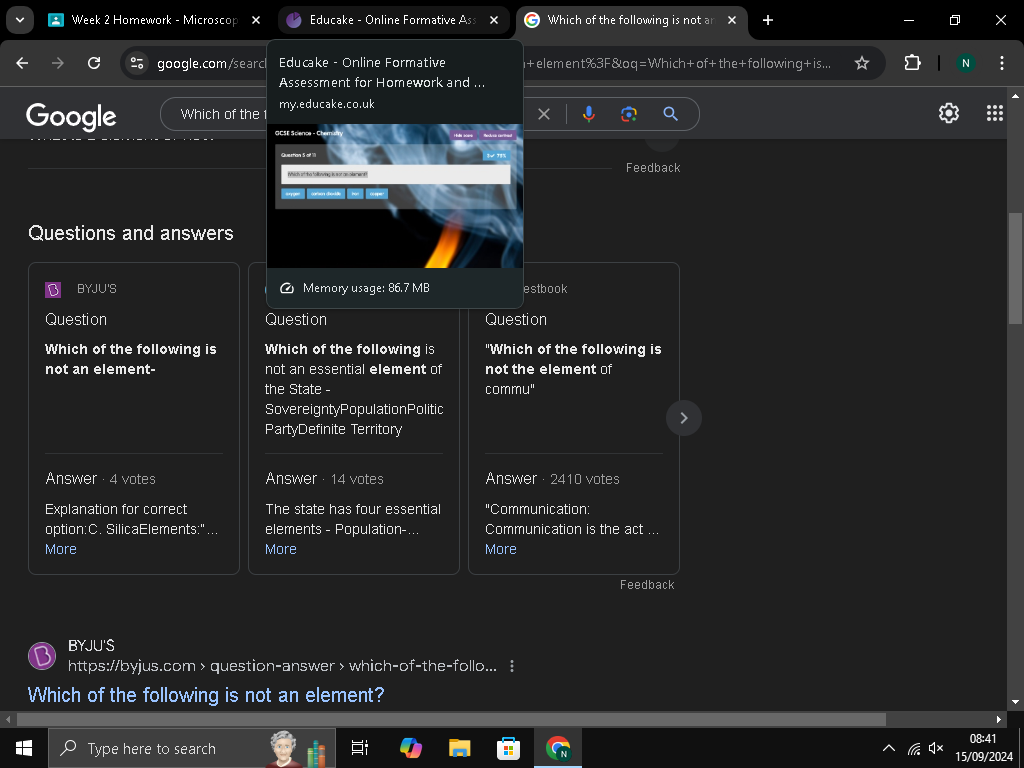Image resolution: width=1024 pixels, height=768 pixels.
Task: Close the Google search tab
Action: 732,20
